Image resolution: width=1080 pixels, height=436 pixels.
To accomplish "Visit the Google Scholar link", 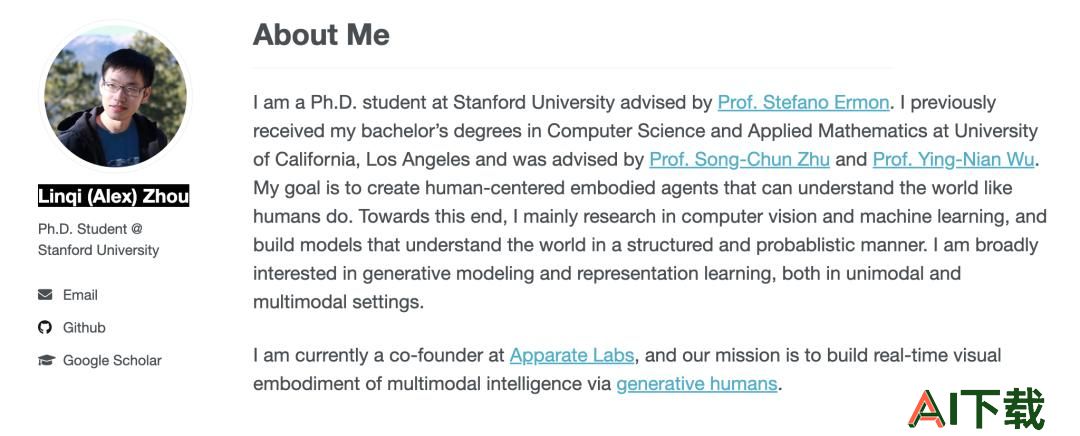I will [x=112, y=360].
